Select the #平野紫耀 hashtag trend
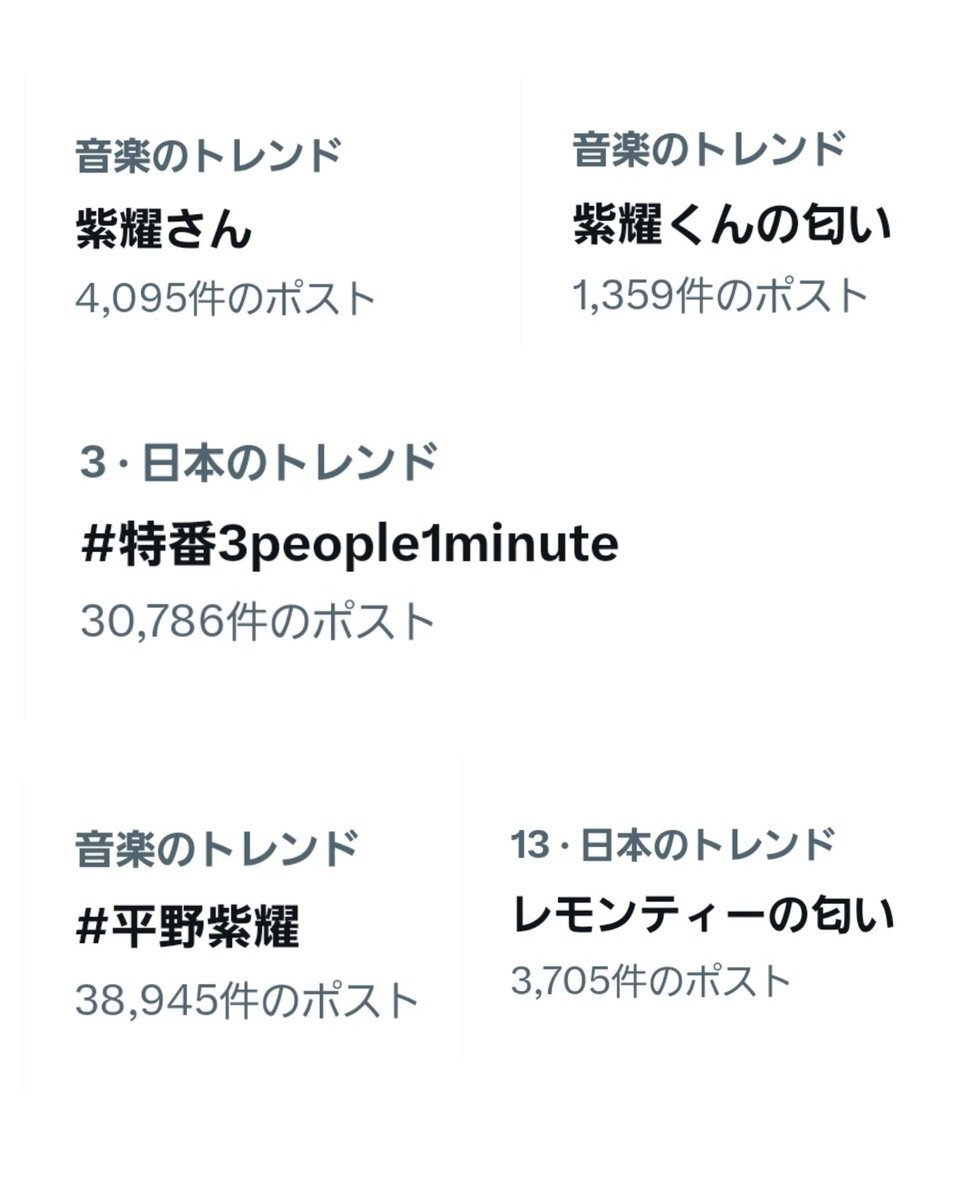This screenshot has height=1200, width=960. [187, 928]
